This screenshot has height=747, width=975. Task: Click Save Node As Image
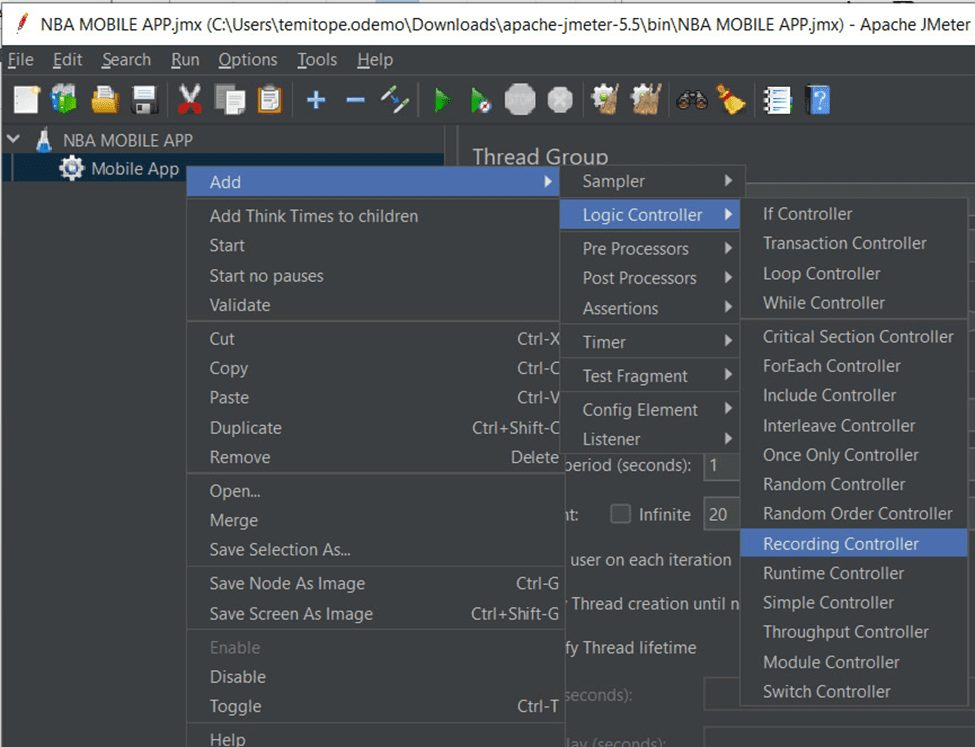(x=375, y=583)
